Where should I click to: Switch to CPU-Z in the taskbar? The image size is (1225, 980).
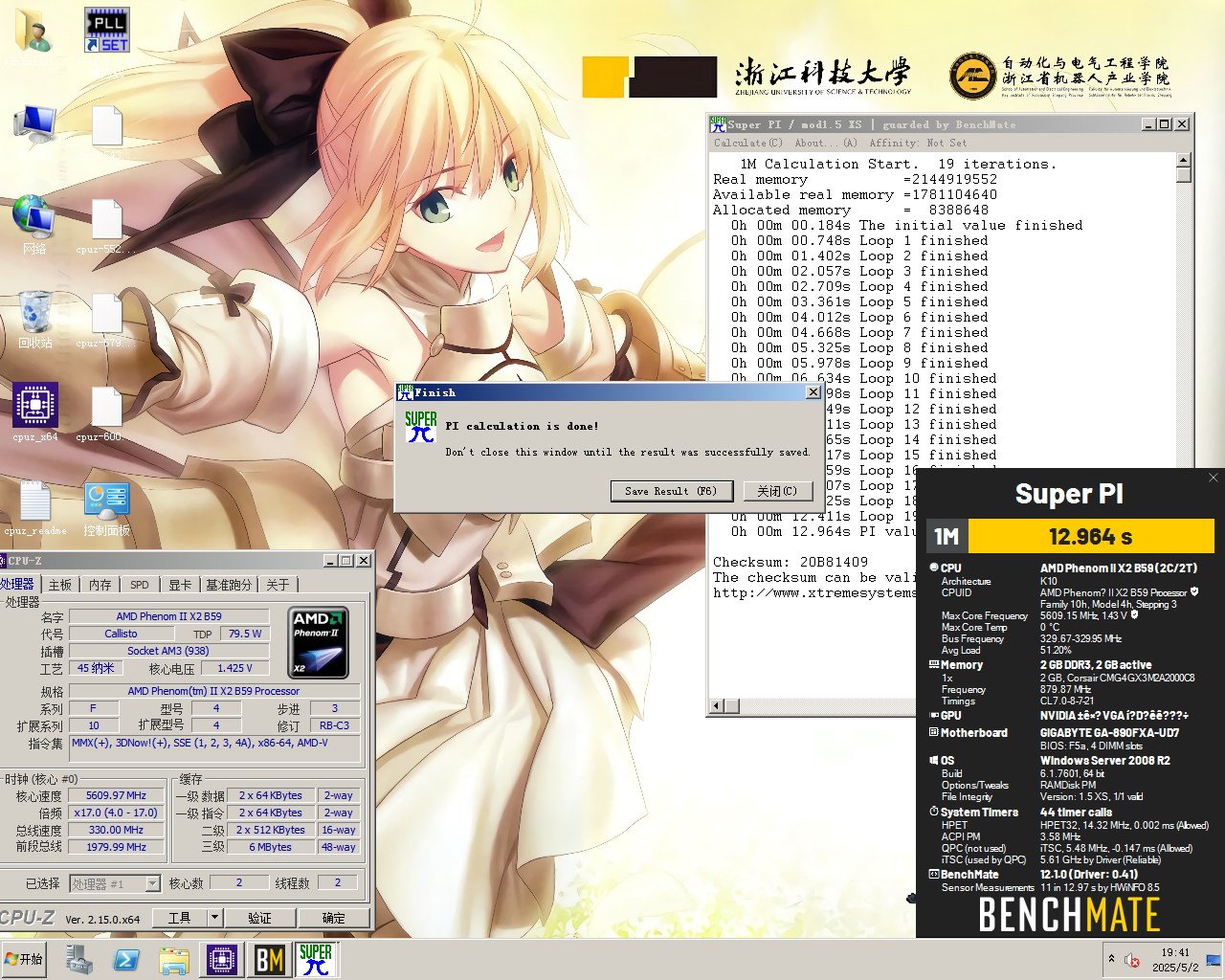[221, 959]
